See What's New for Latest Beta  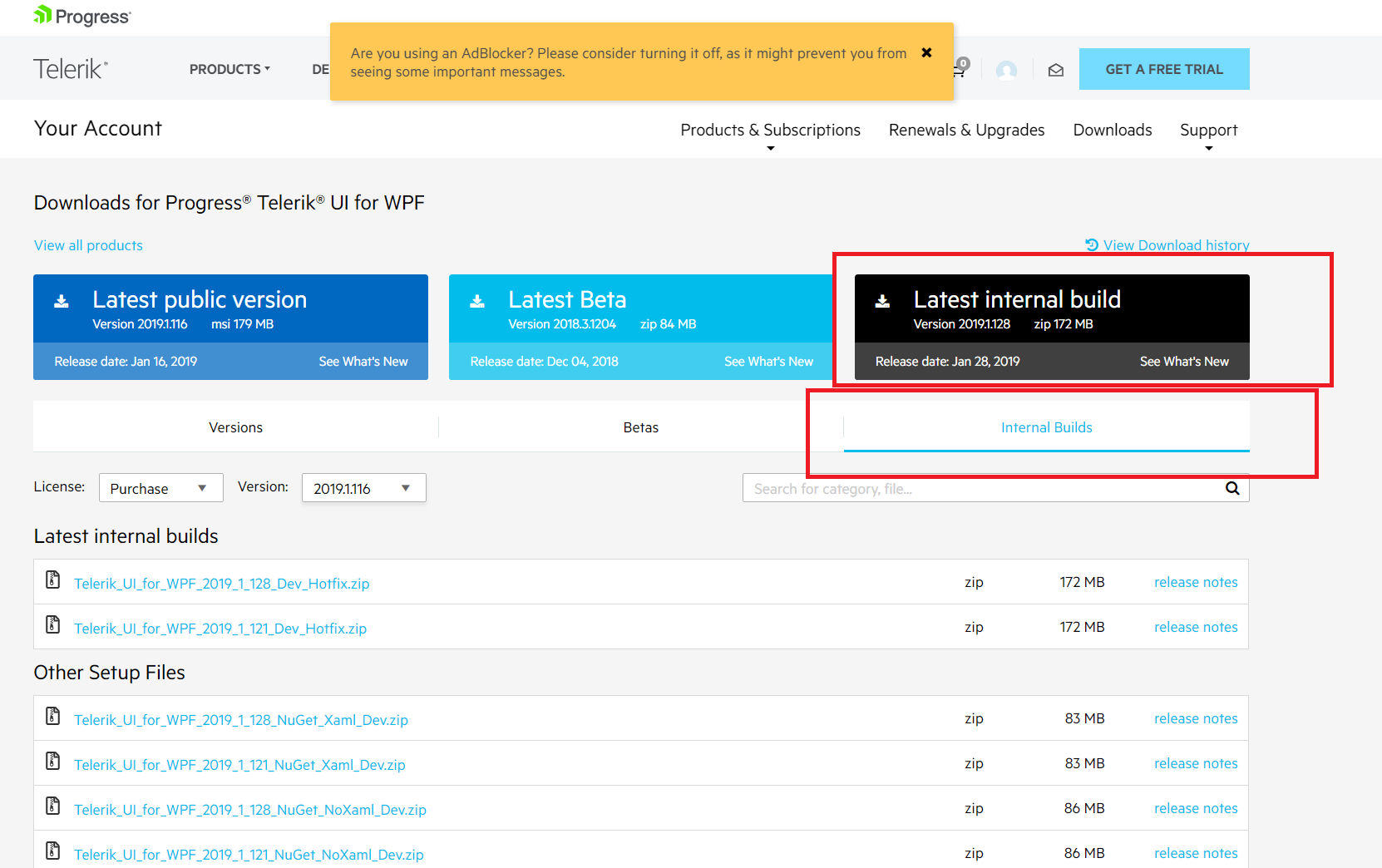click(x=768, y=362)
